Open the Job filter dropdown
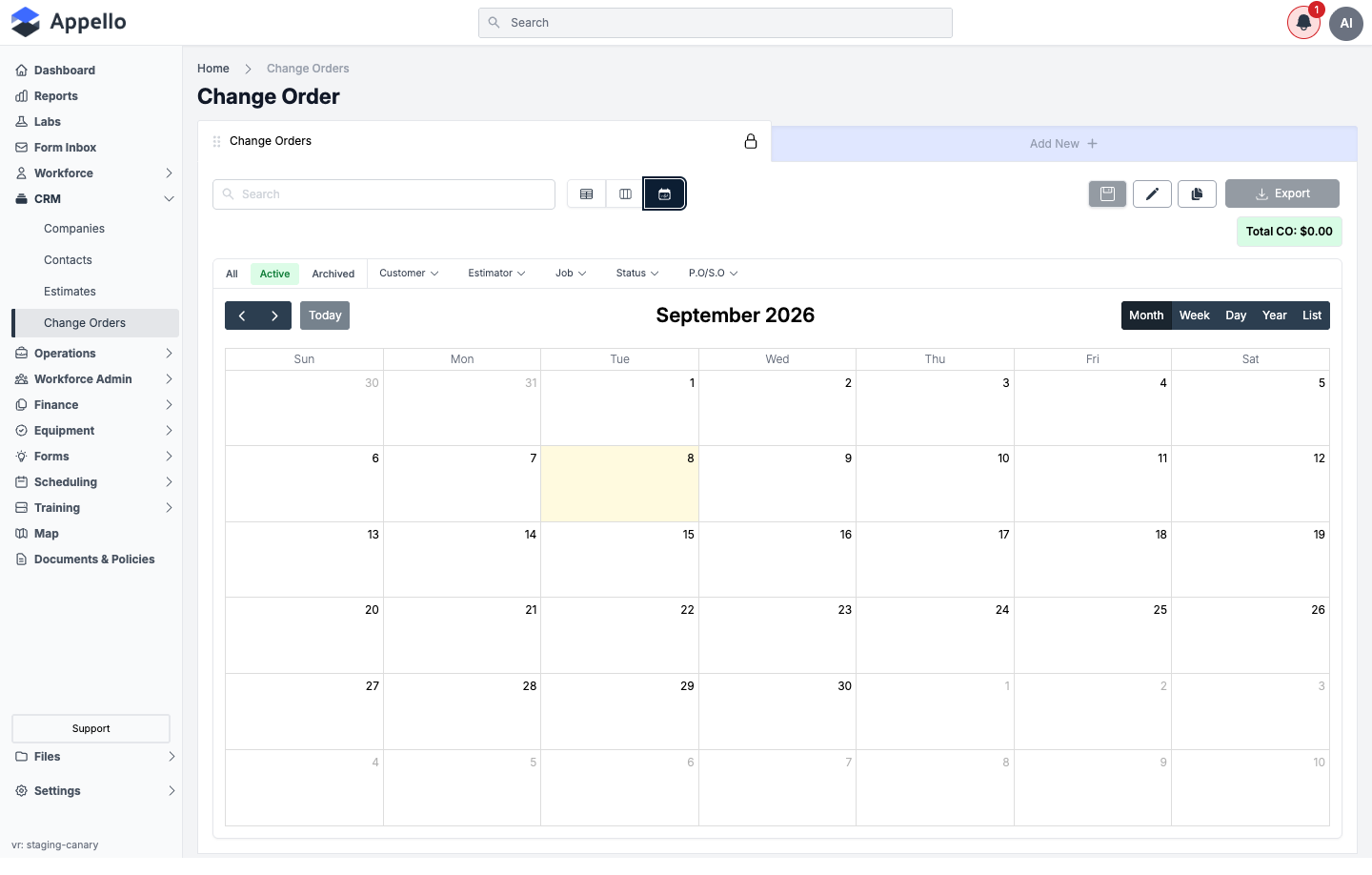This screenshot has width=1372, height=875. click(x=571, y=274)
